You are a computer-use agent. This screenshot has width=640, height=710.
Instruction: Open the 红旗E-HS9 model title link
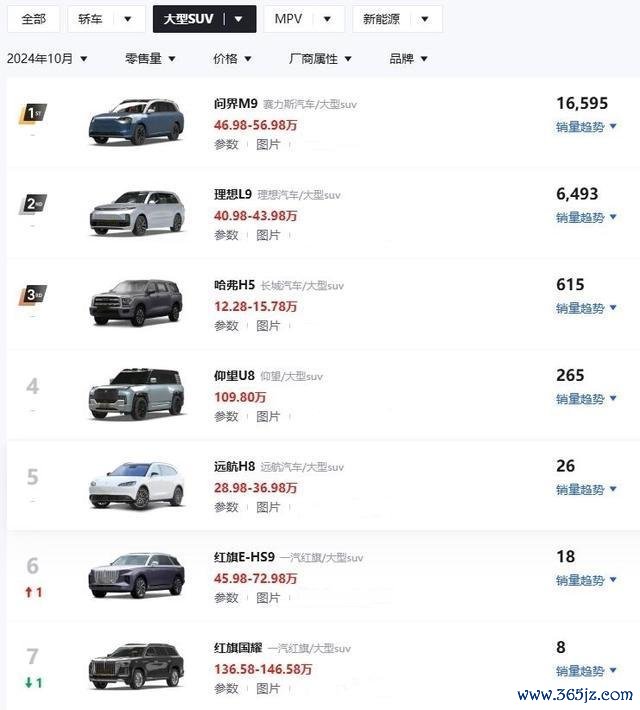(244, 557)
